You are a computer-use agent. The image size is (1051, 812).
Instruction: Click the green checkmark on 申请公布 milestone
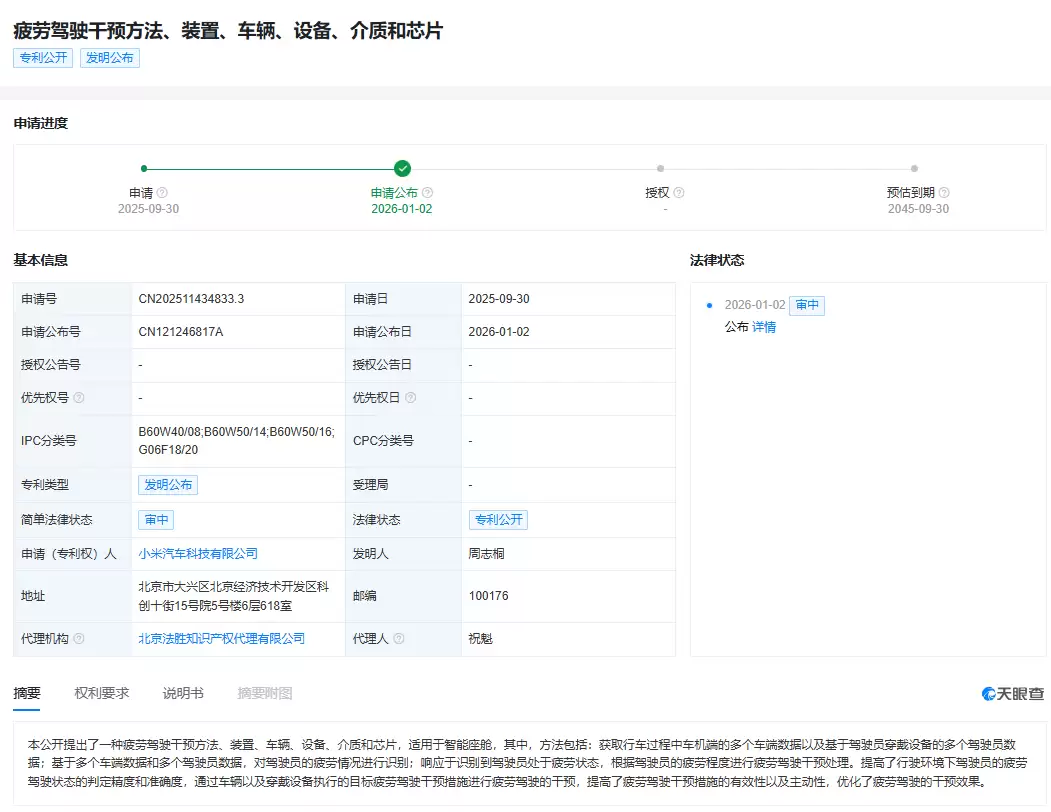tap(401, 168)
